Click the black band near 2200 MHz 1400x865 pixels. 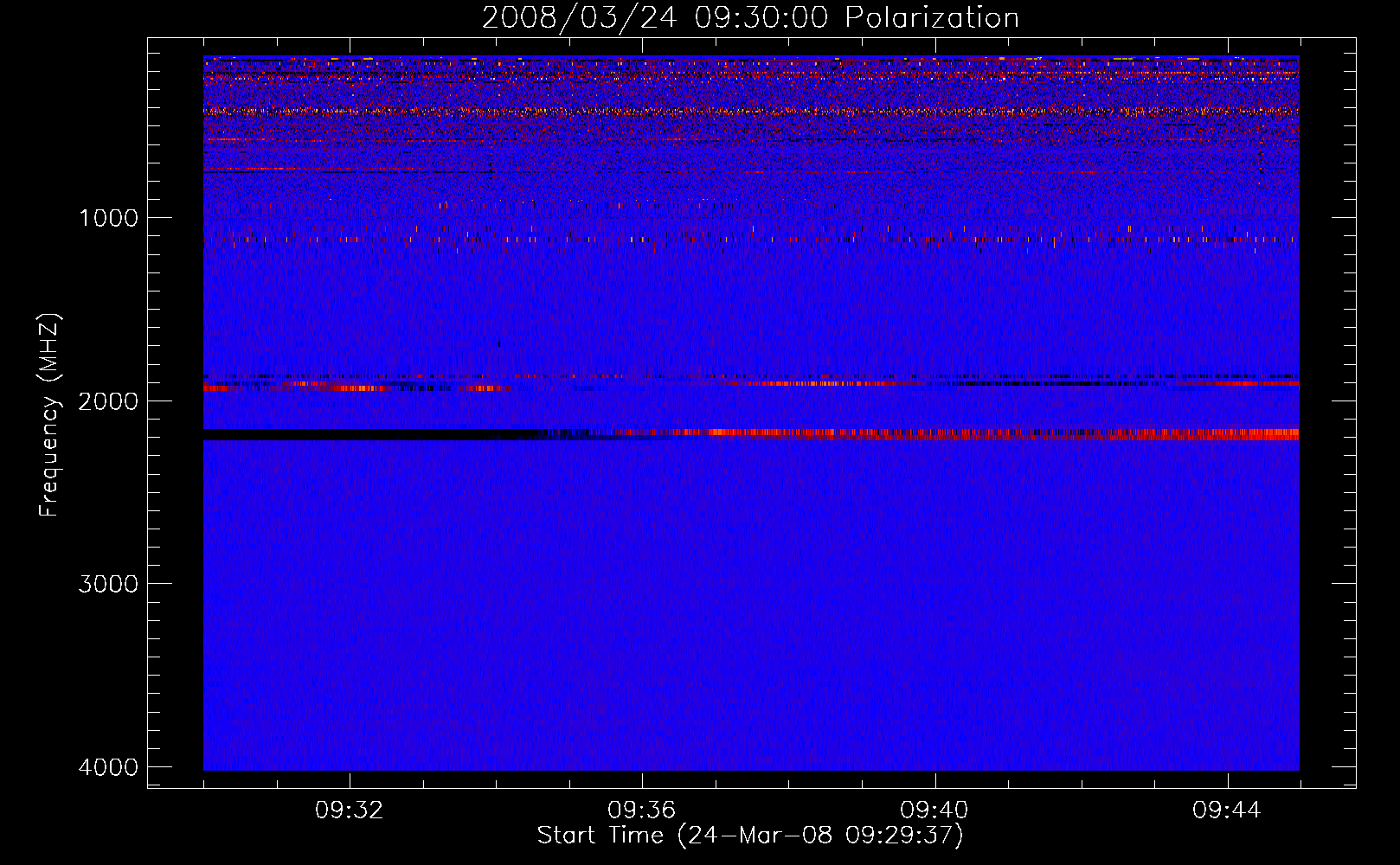[372, 434]
